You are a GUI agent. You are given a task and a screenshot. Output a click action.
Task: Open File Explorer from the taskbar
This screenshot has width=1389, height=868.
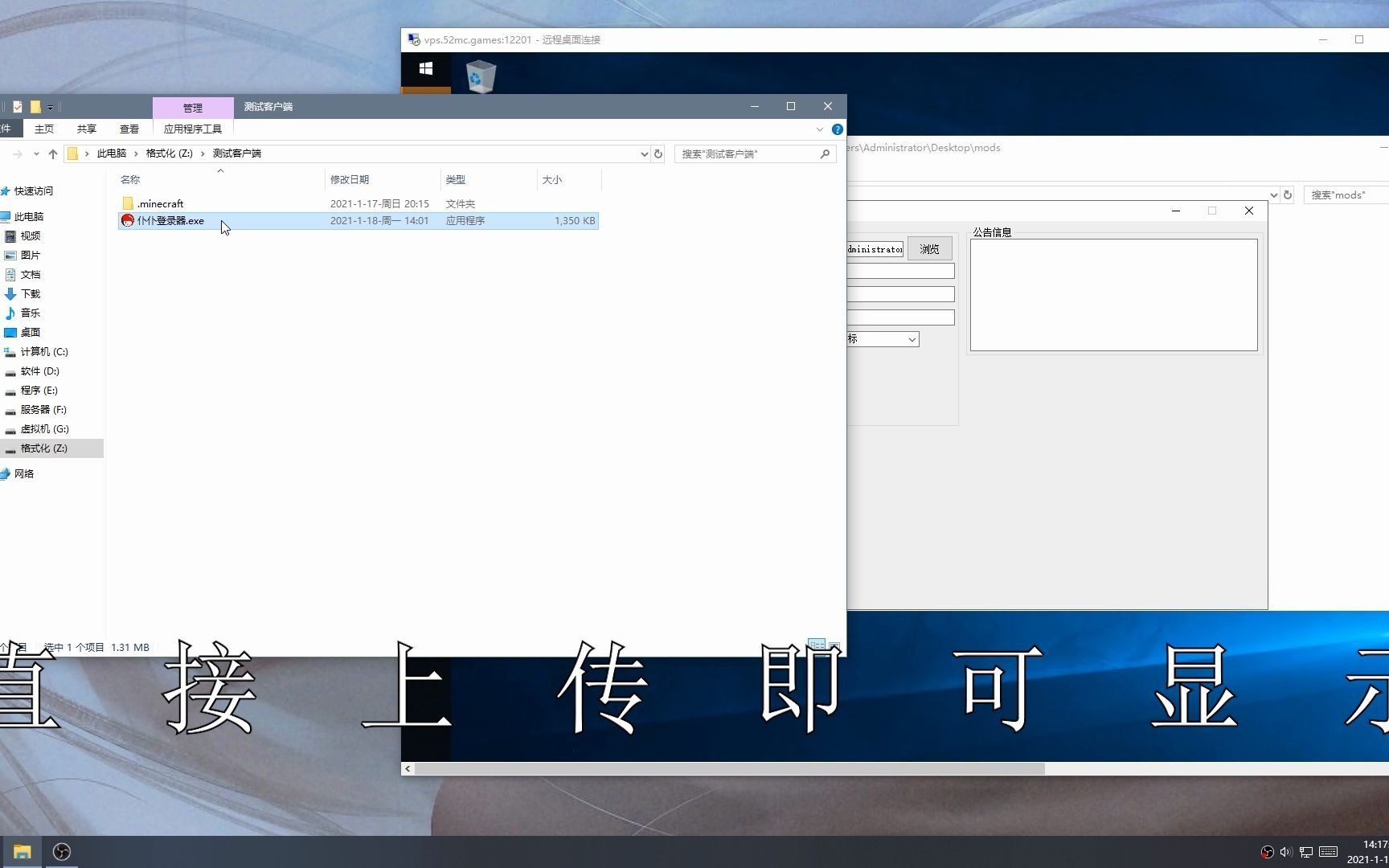click(22, 852)
